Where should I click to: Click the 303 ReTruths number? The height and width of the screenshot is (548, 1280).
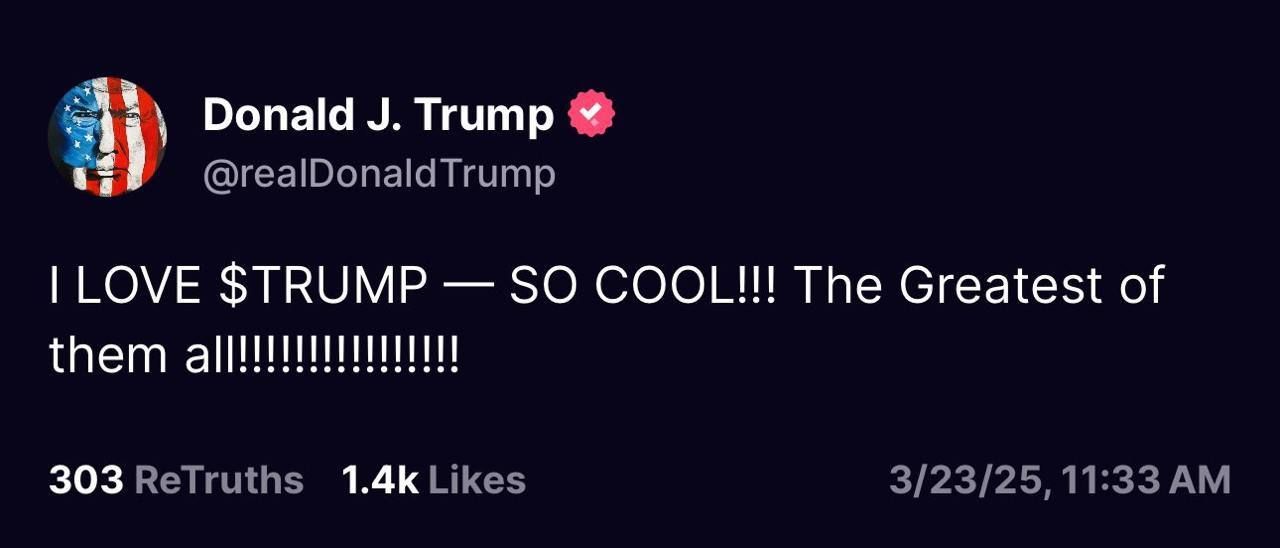[86, 480]
